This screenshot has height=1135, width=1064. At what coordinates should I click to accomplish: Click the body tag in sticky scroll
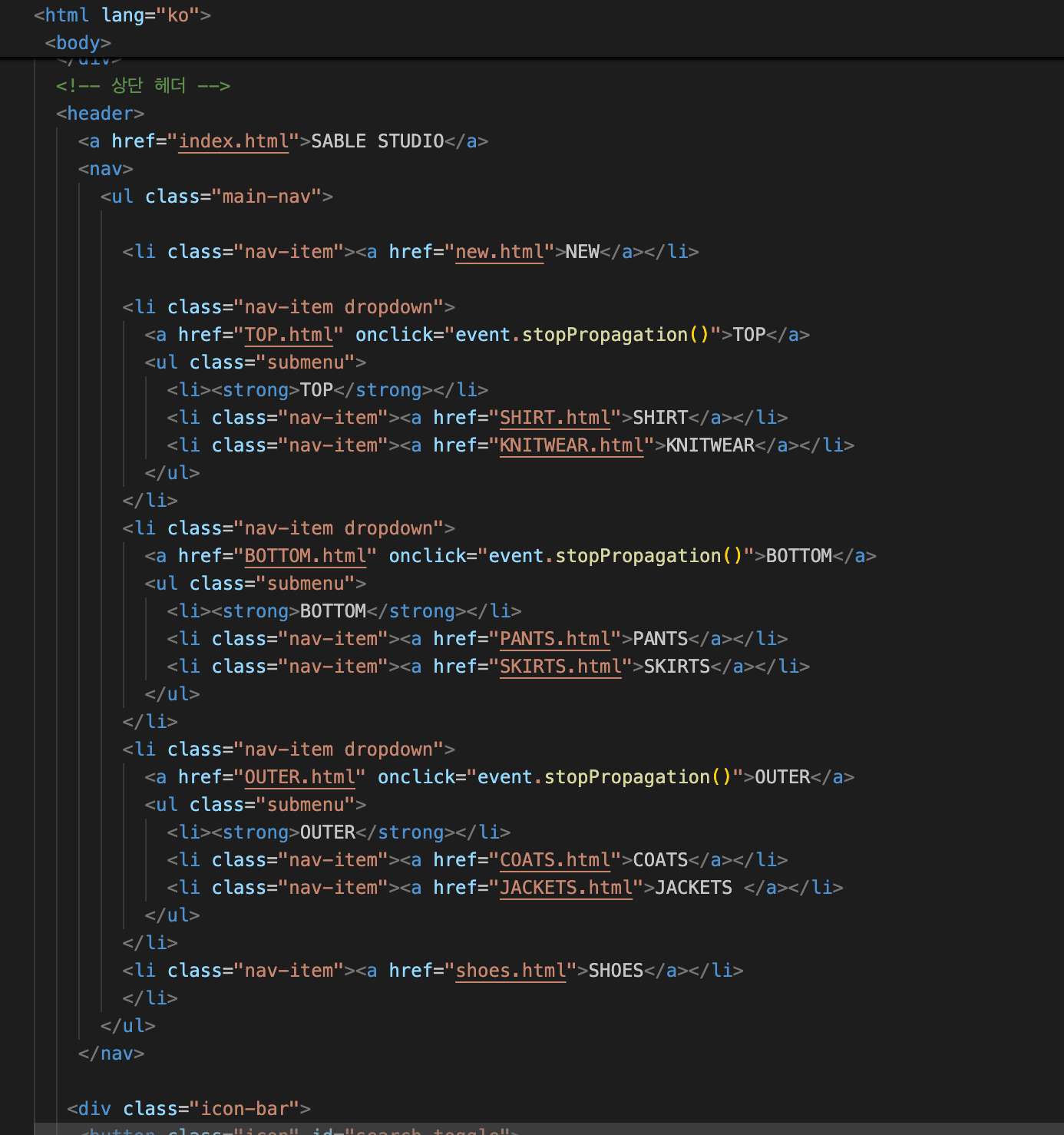[x=78, y=43]
